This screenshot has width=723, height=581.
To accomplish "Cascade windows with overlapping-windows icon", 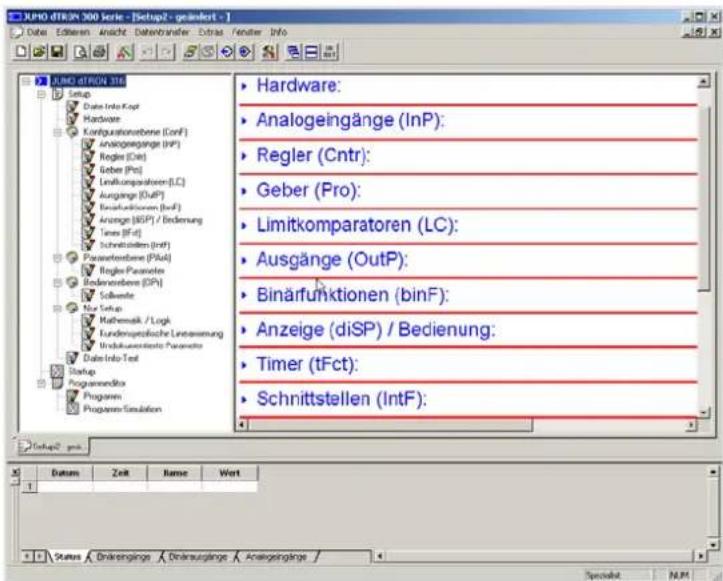I will [x=293, y=52].
